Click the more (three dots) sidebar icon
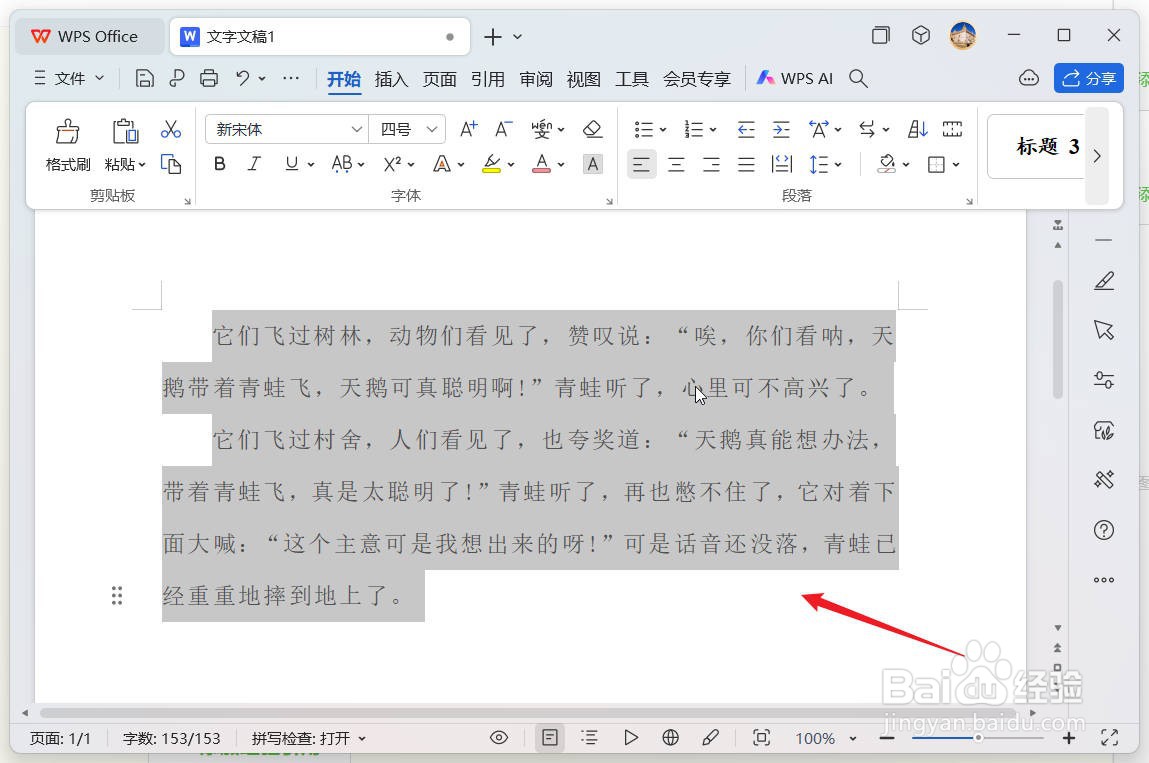1149x763 pixels. tap(1104, 580)
